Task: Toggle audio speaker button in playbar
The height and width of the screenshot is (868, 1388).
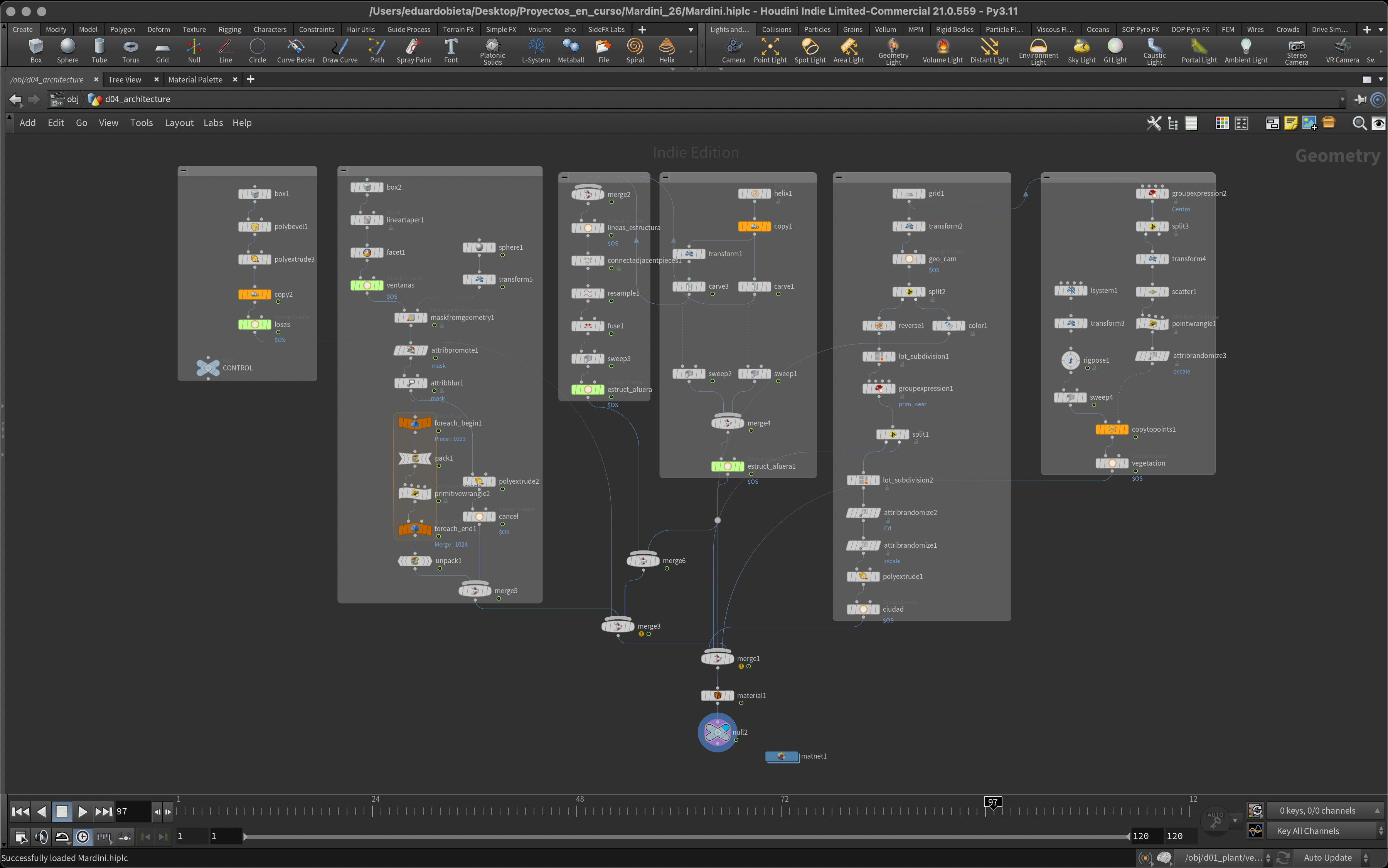Action: point(41,836)
